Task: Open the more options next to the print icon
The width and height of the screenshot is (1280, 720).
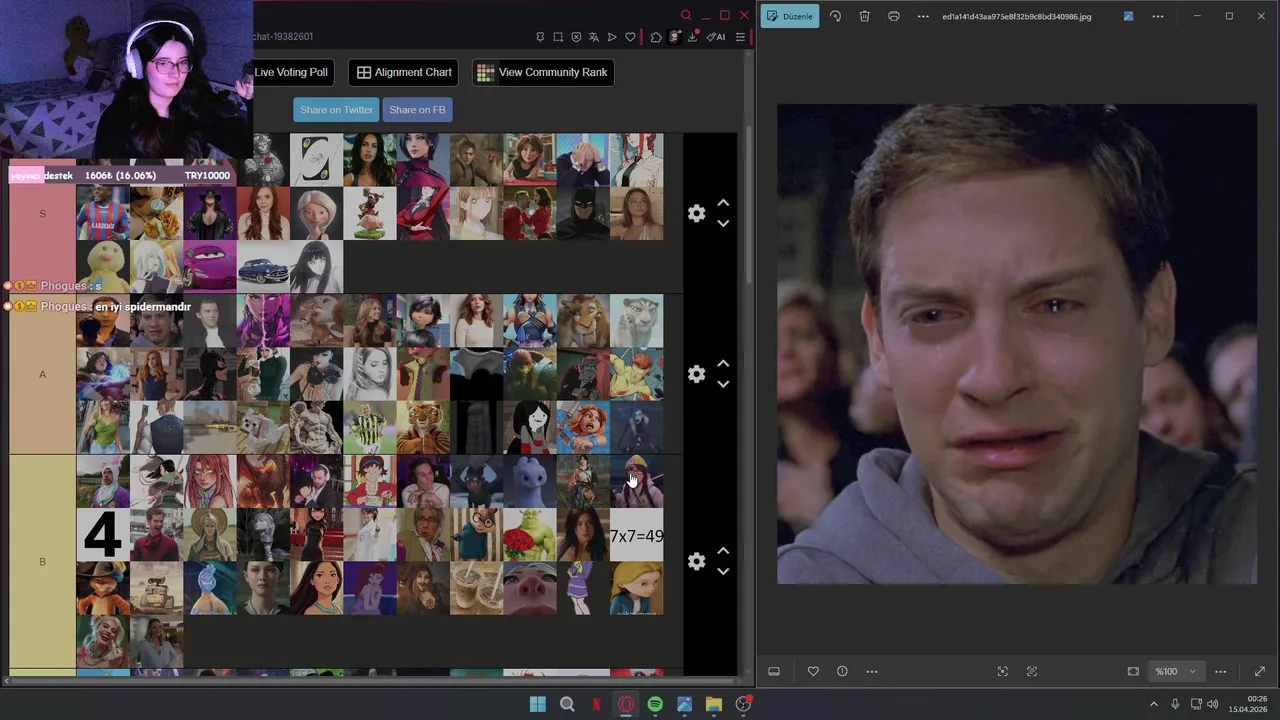Action: click(x=923, y=16)
